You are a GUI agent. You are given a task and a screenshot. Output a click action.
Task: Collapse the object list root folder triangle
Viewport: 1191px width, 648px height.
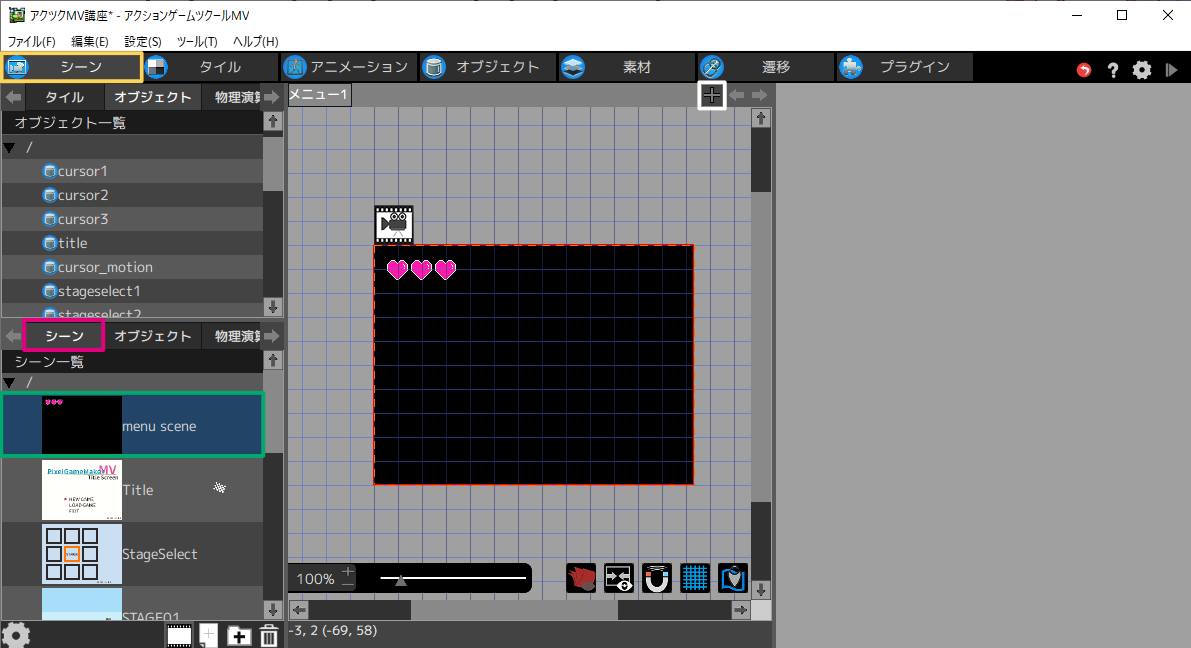(x=10, y=148)
